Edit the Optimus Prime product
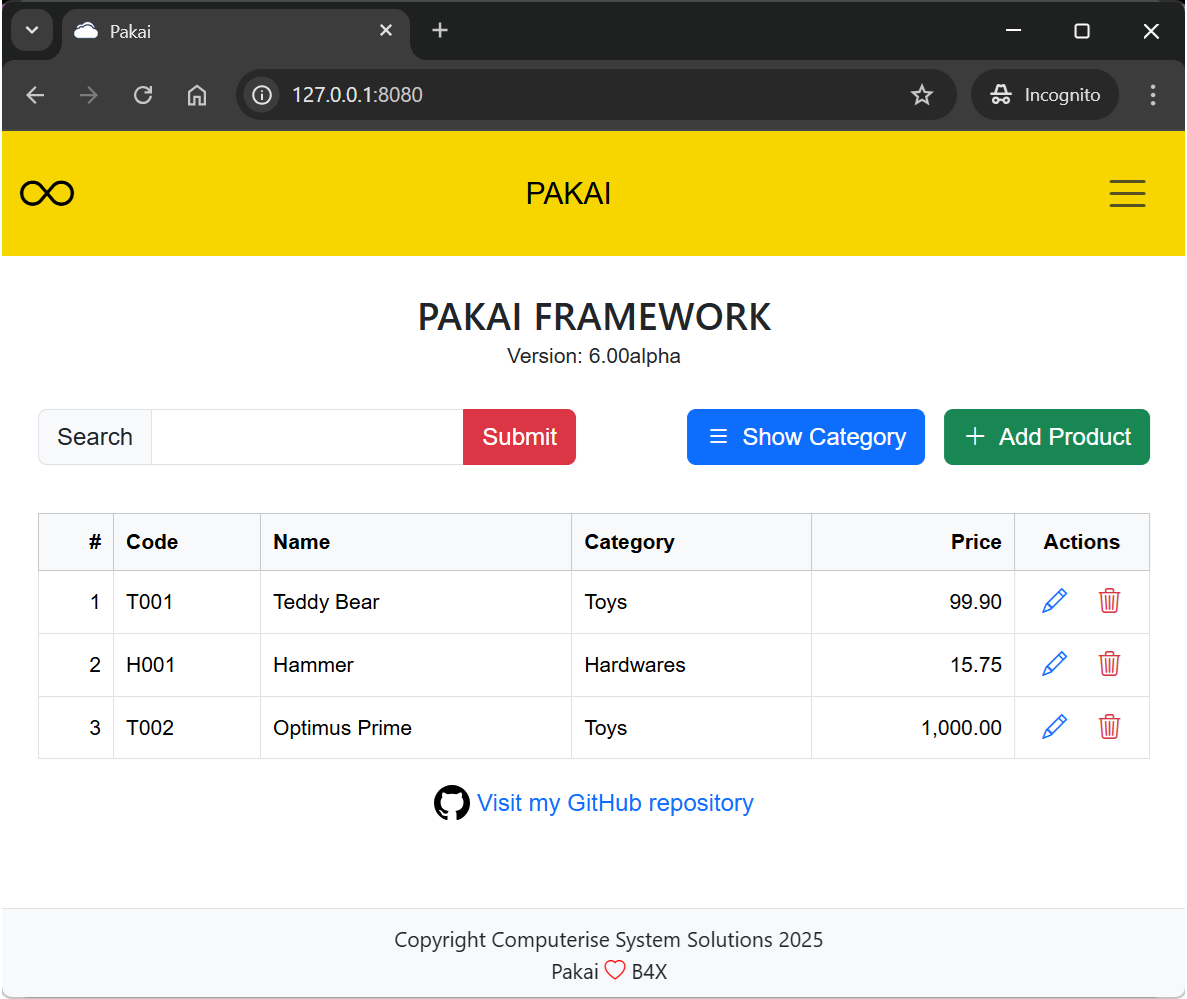 pos(1055,727)
